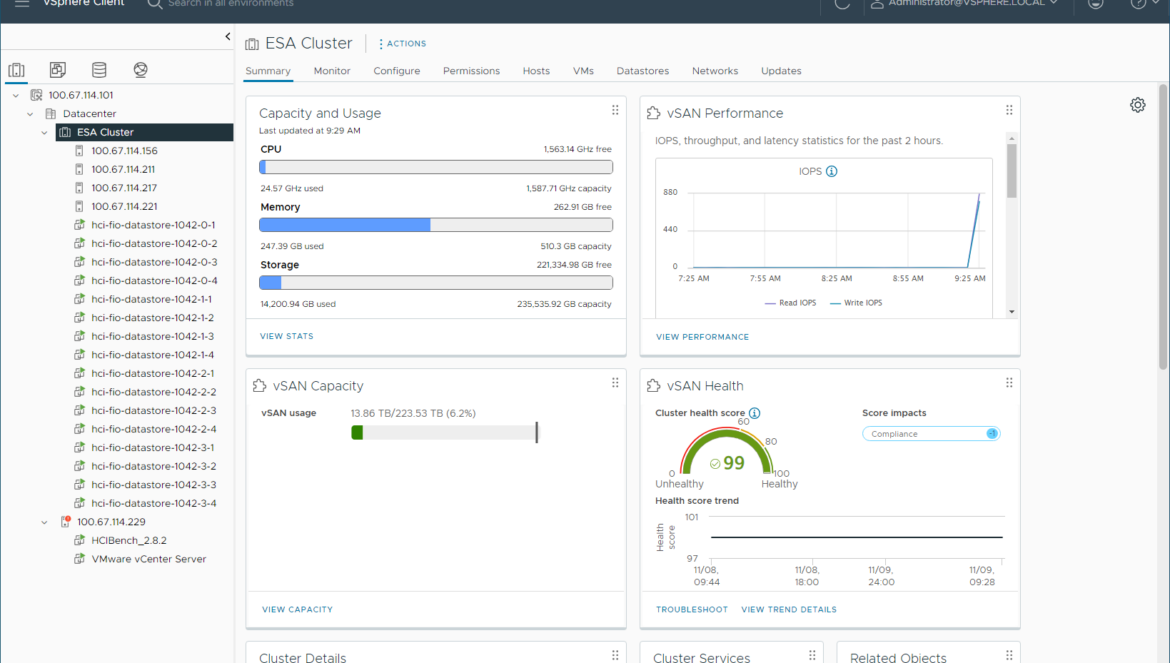
Task: Go to the Hosts tab
Action: 536,71
